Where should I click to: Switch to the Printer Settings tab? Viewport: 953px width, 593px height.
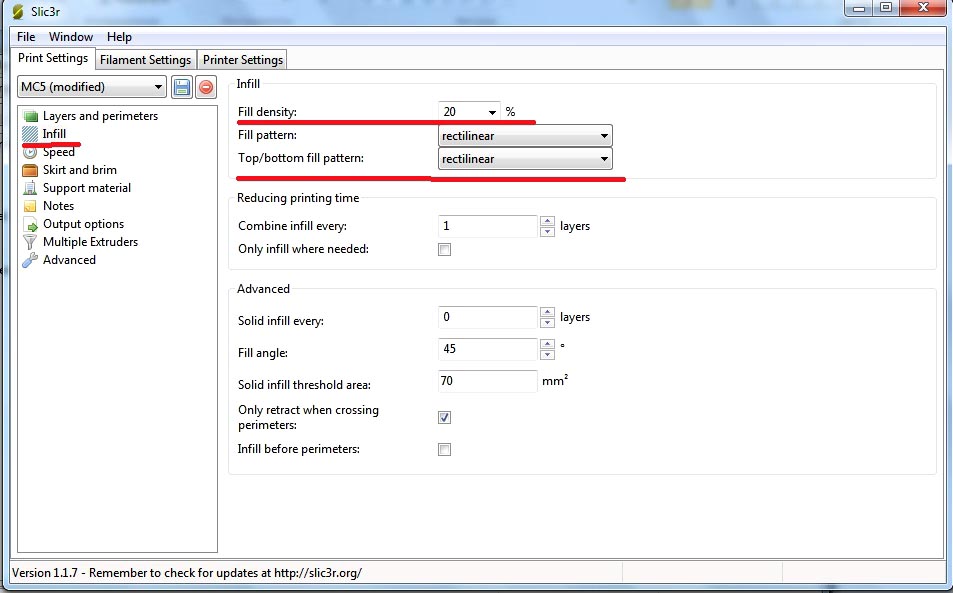point(243,60)
